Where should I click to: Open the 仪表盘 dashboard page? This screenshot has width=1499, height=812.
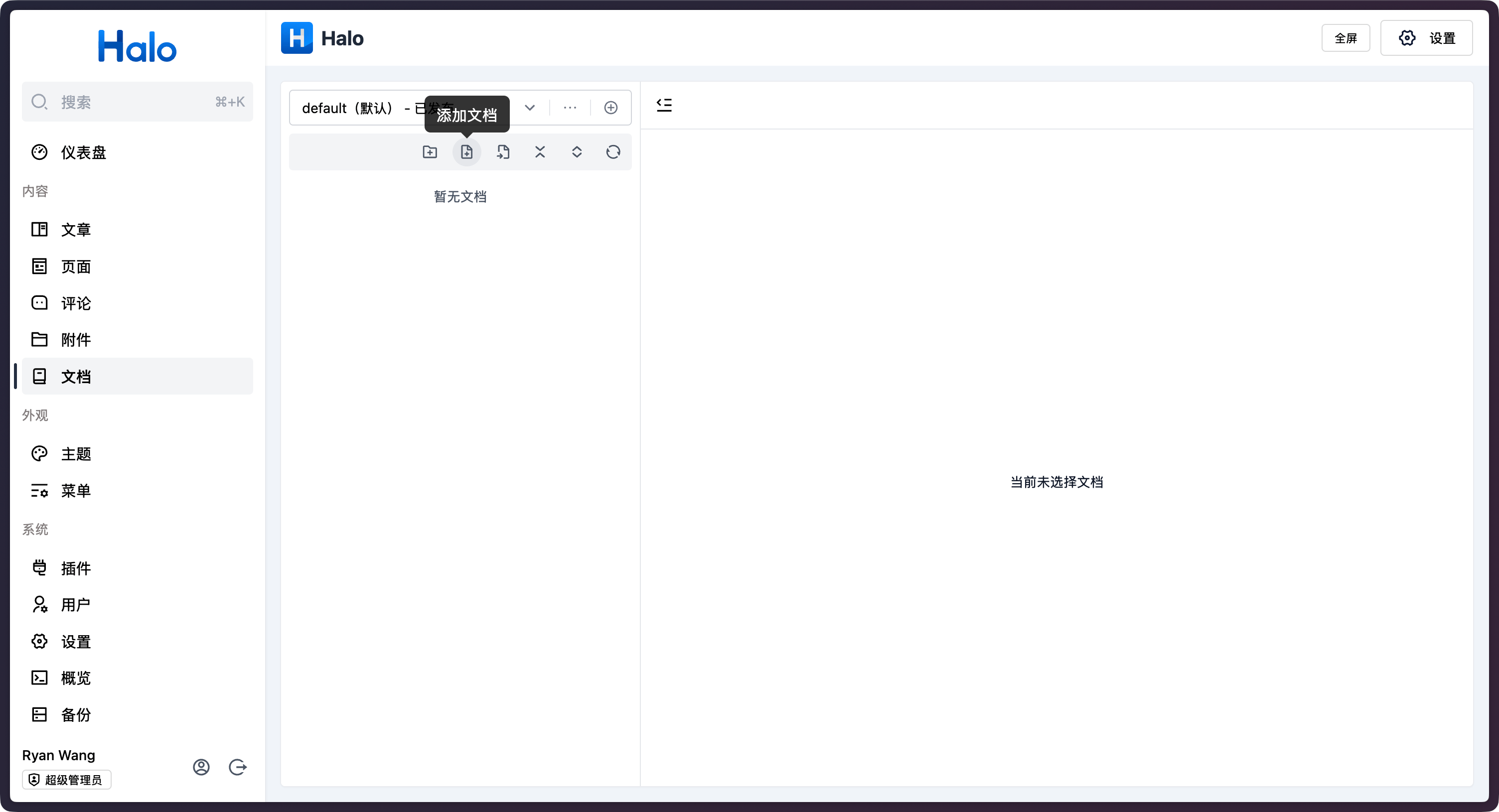[x=84, y=152]
